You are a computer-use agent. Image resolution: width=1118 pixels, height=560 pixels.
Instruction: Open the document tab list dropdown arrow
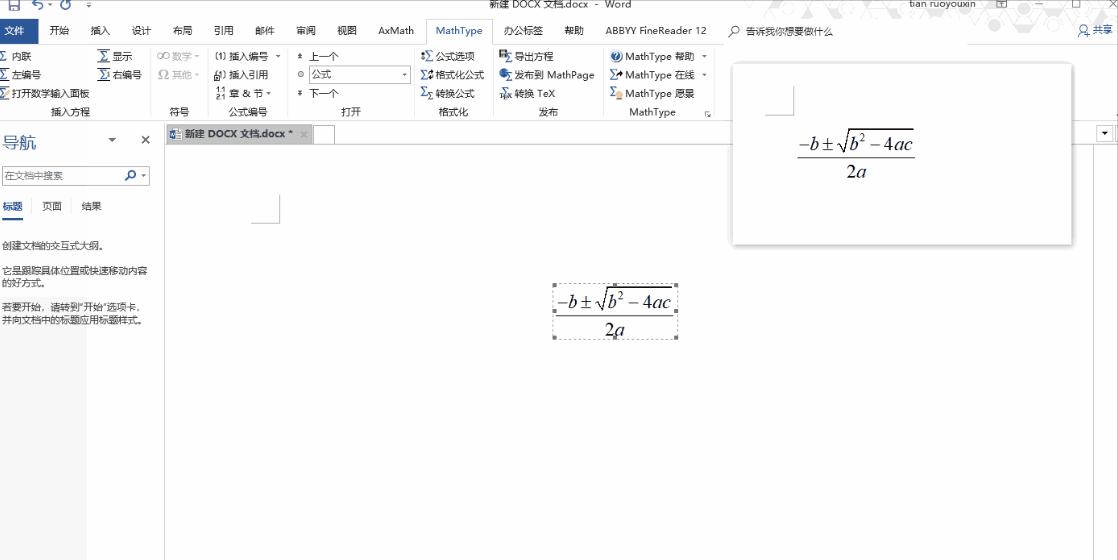click(x=1105, y=133)
